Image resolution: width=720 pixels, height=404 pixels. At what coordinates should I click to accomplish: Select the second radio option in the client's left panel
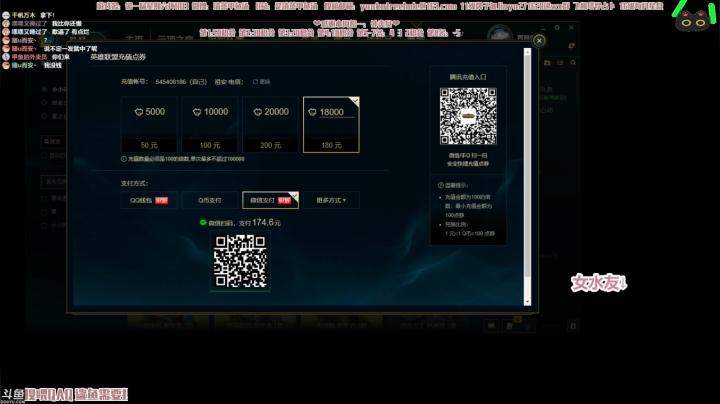45,103
